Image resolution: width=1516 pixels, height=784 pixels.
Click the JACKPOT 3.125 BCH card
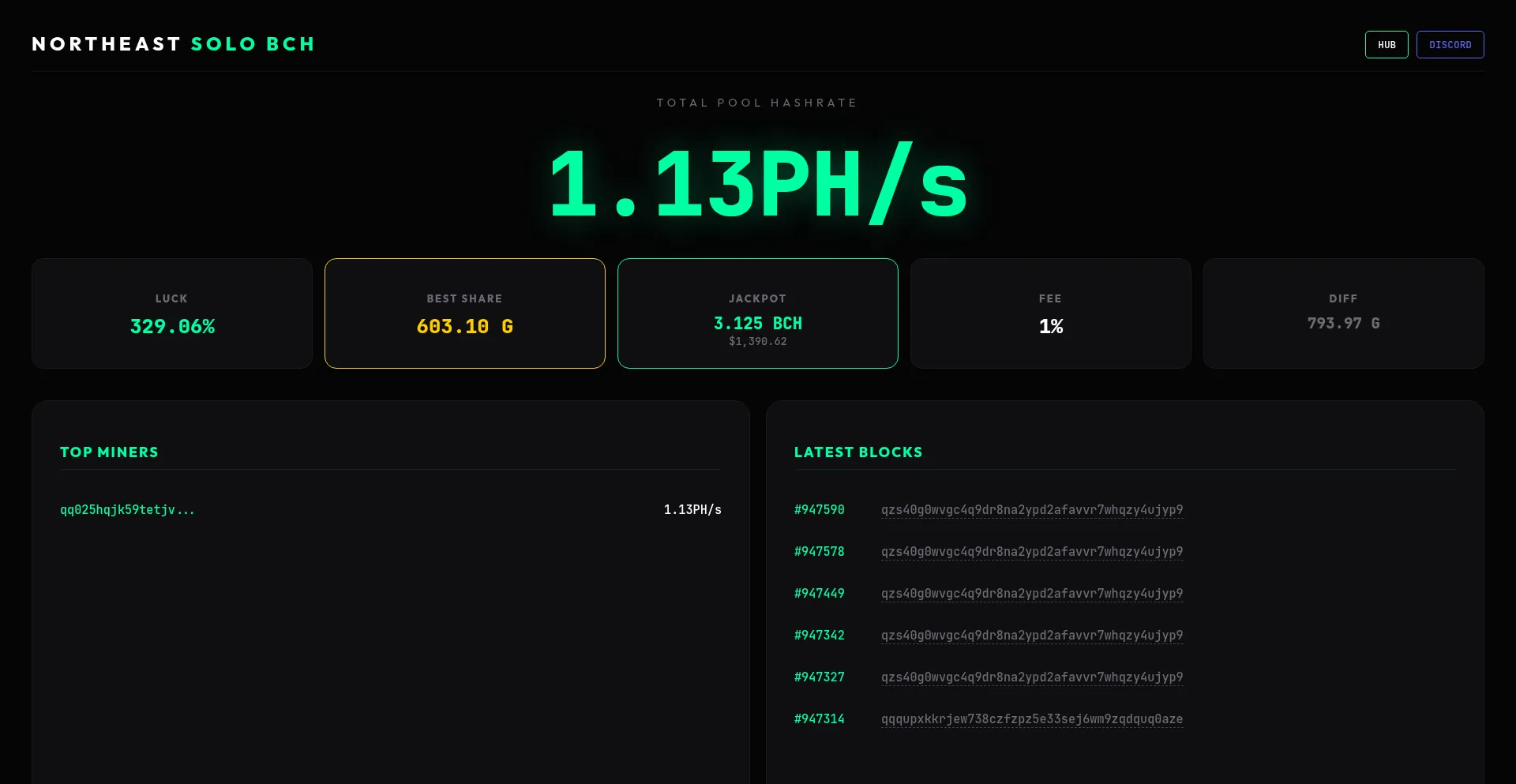click(758, 313)
